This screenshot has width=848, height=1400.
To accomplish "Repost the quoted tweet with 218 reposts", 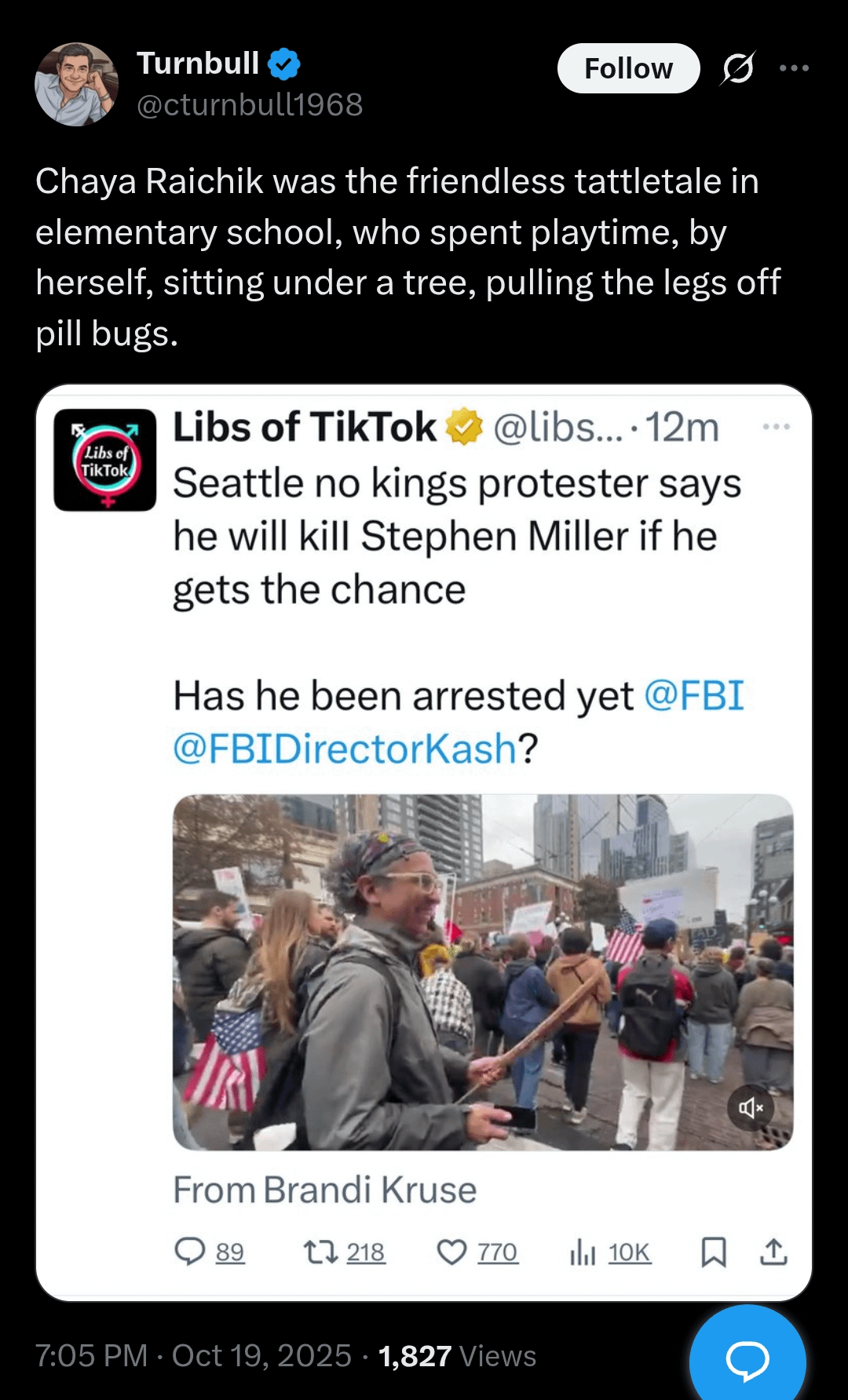I will (321, 1252).
